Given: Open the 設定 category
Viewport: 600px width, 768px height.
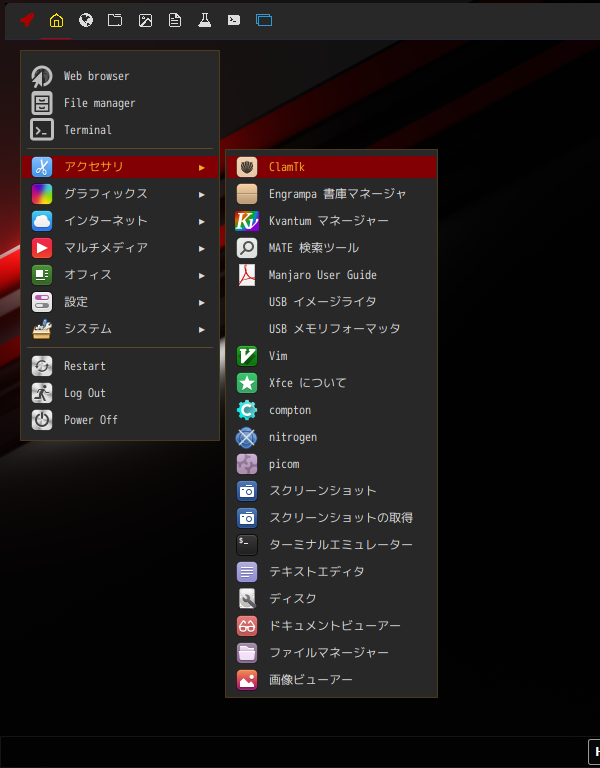Looking at the screenshot, I should (120, 302).
